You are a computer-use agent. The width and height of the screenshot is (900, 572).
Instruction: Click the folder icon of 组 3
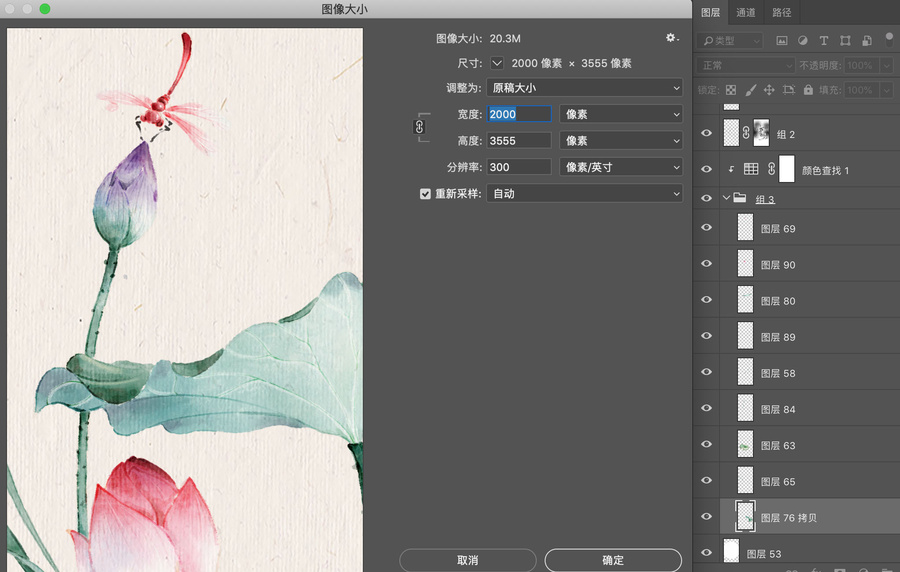pos(740,198)
